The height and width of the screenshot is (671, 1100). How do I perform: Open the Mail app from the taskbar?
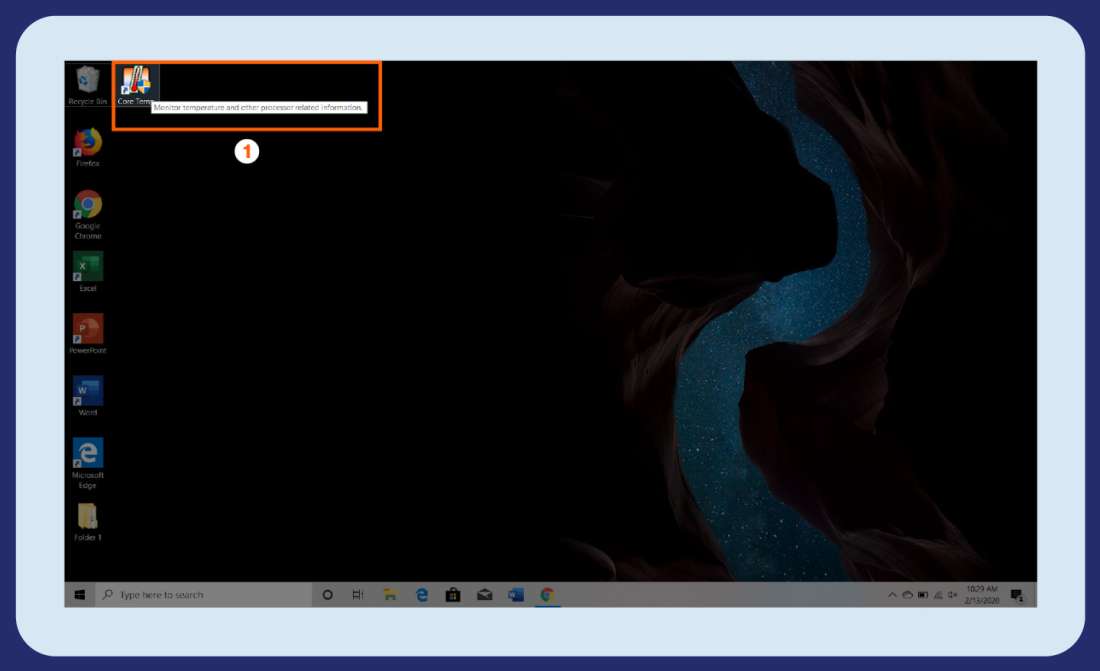pyautogui.click(x=484, y=595)
